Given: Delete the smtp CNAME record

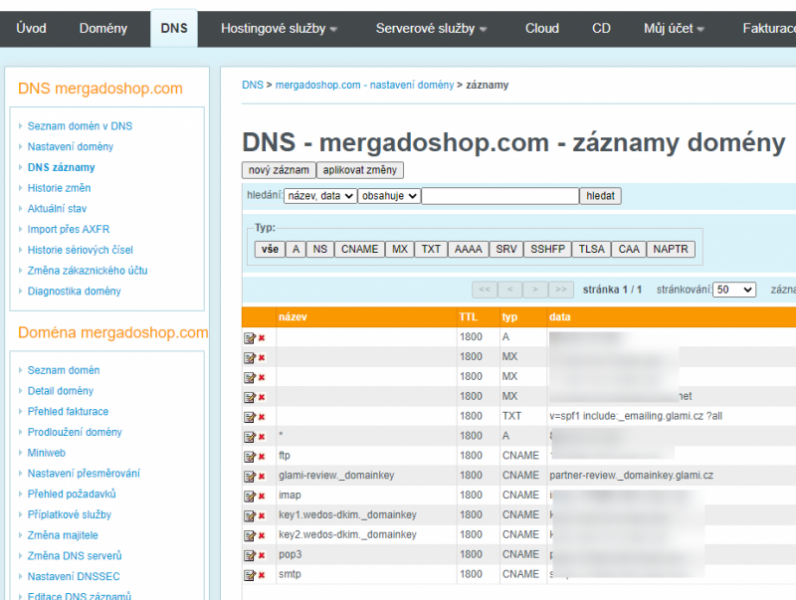Looking at the screenshot, I should coord(261,575).
